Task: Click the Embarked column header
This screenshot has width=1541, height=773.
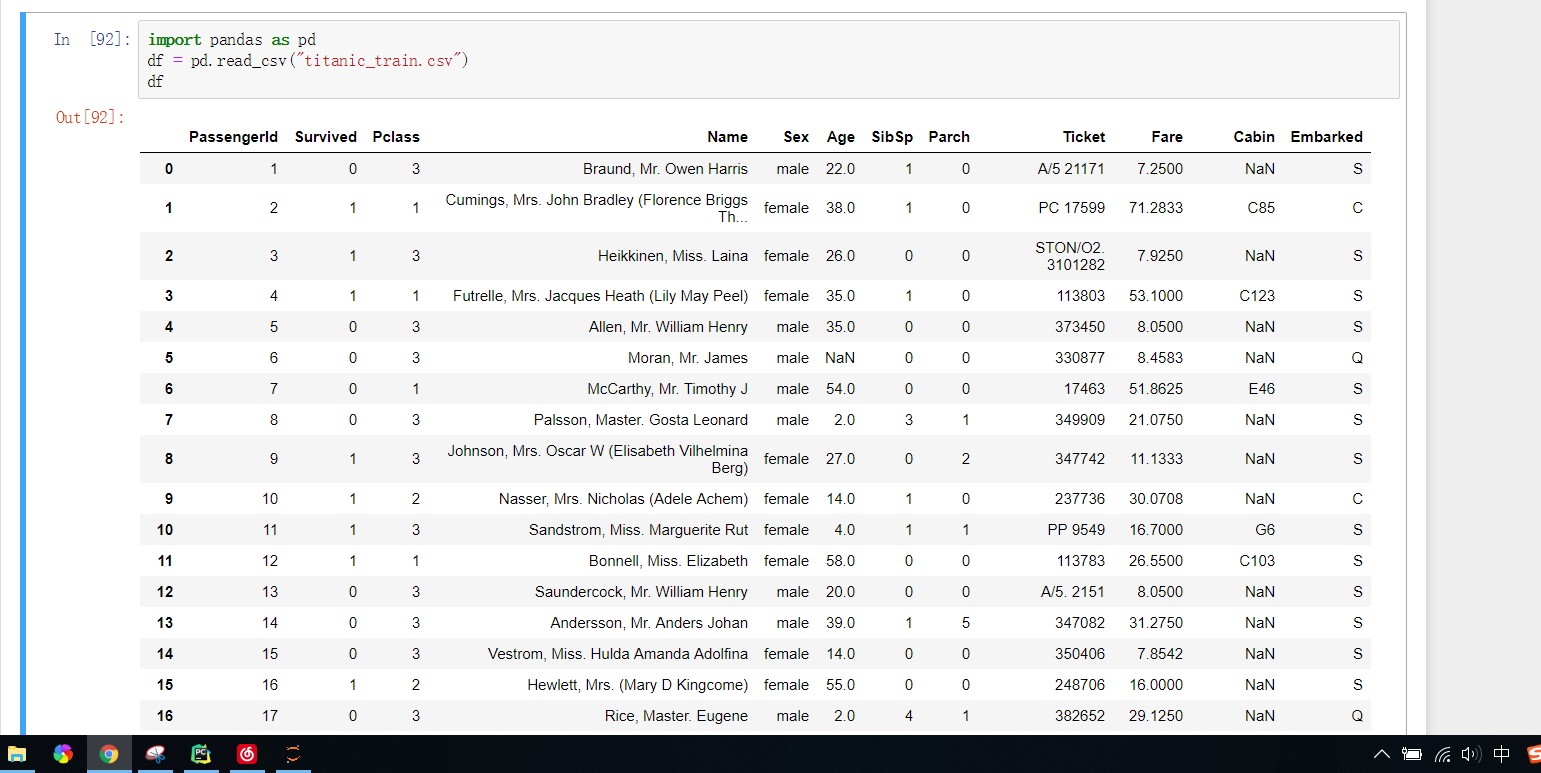Action: [x=1326, y=137]
